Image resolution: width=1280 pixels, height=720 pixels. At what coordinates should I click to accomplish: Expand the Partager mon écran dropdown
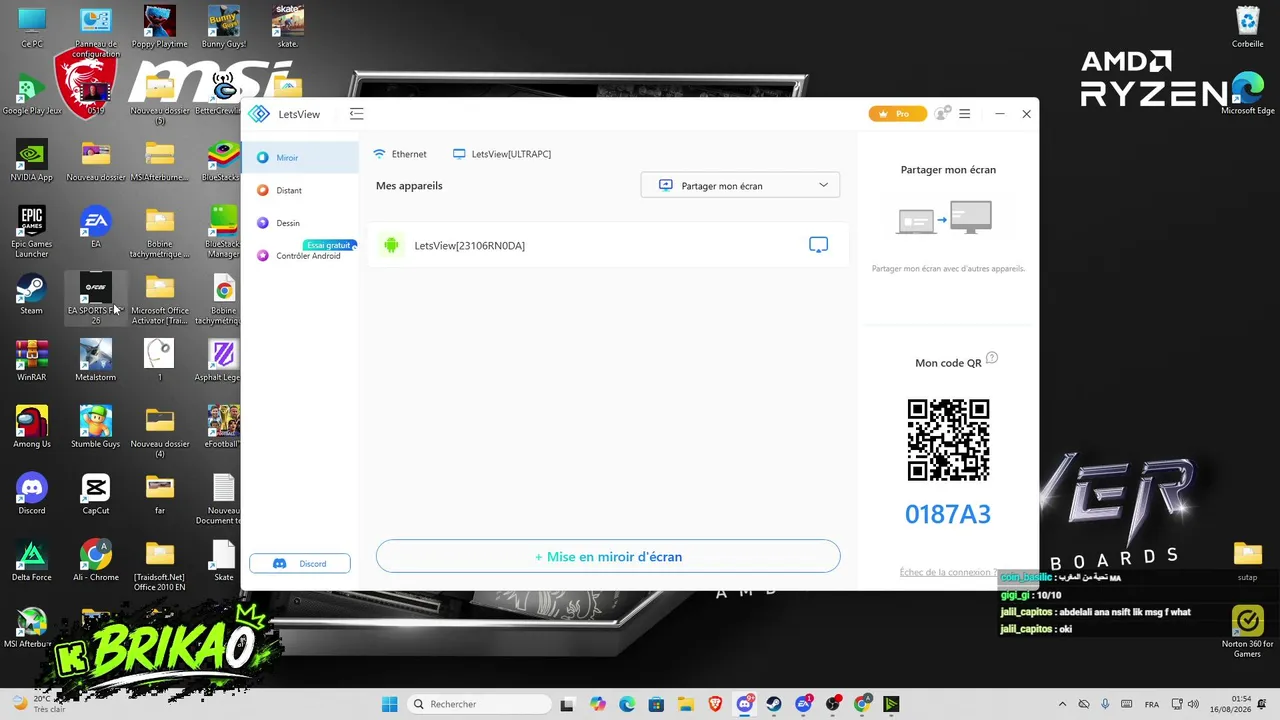tap(740, 185)
